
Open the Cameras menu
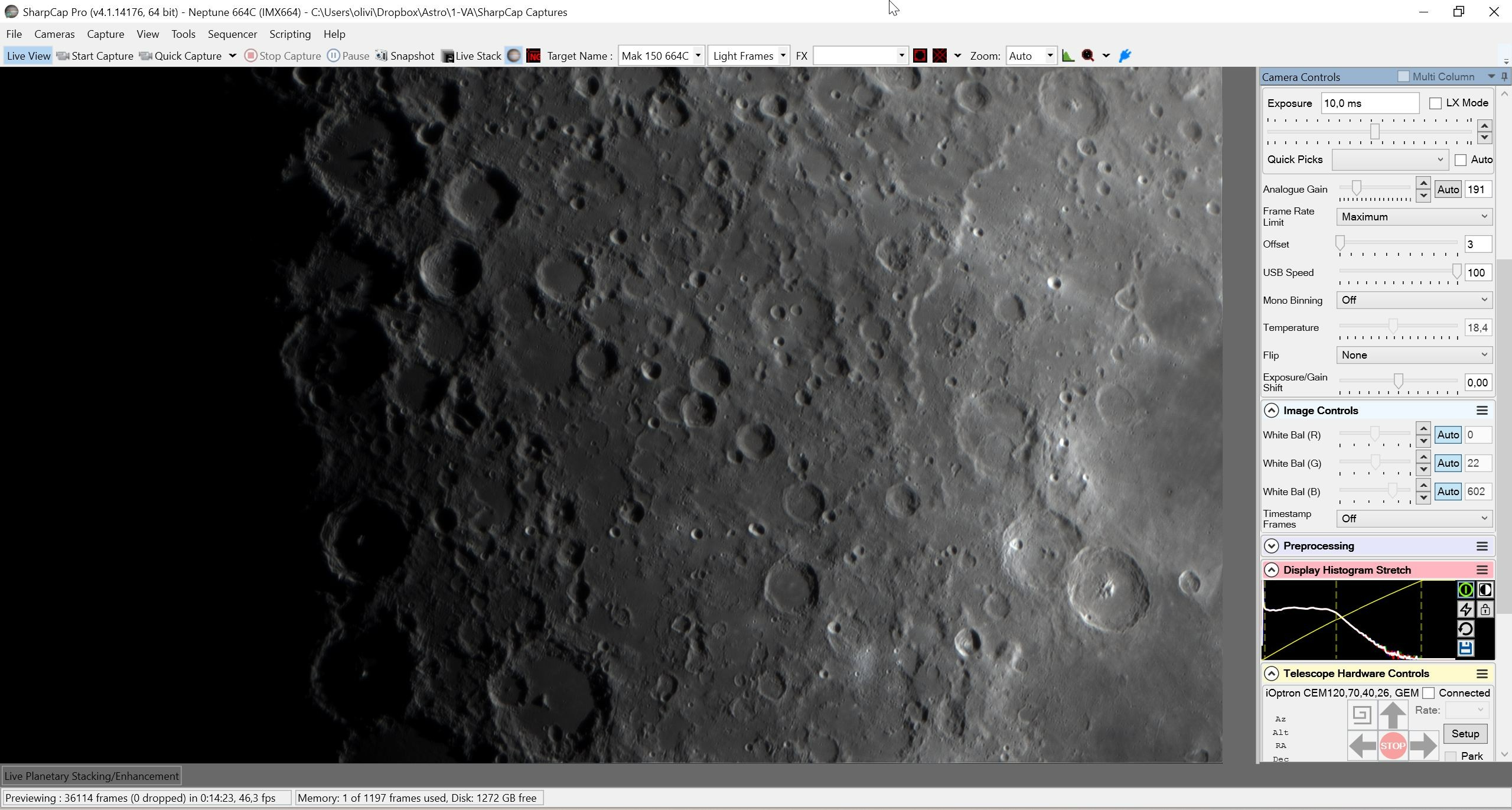(54, 34)
